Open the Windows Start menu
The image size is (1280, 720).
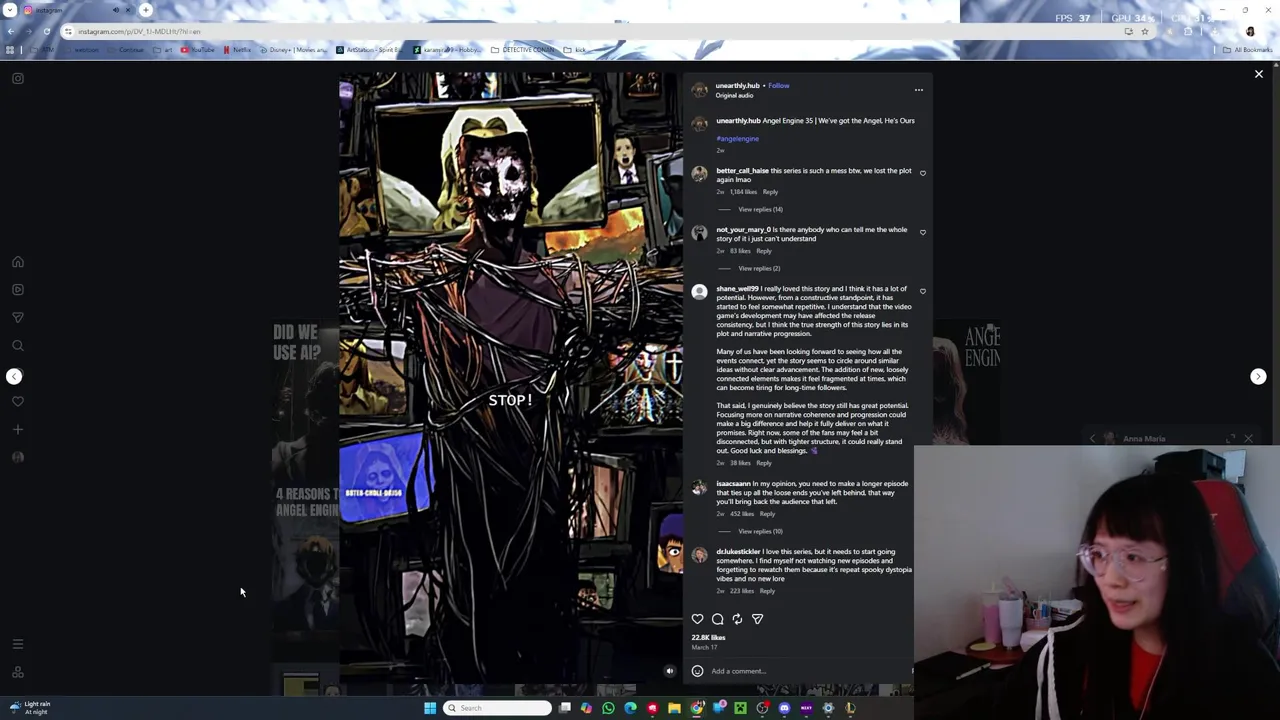(430, 708)
